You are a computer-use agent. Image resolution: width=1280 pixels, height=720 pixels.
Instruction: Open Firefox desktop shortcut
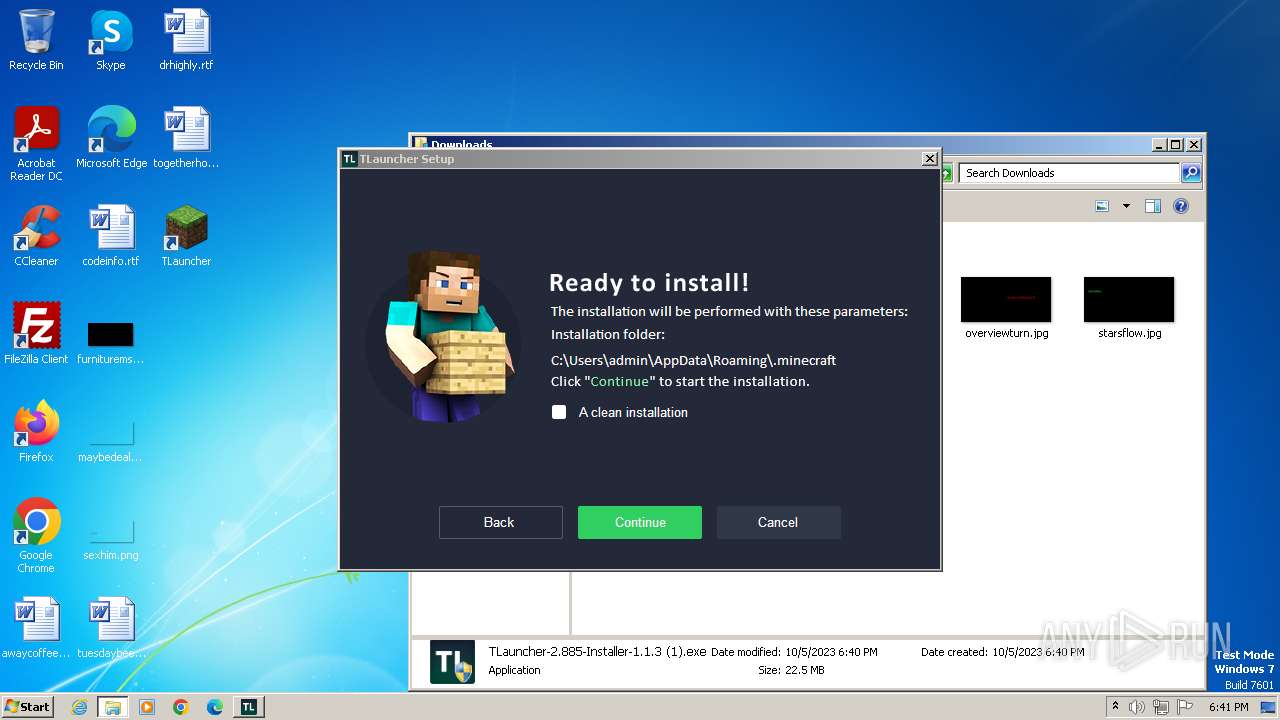point(36,432)
